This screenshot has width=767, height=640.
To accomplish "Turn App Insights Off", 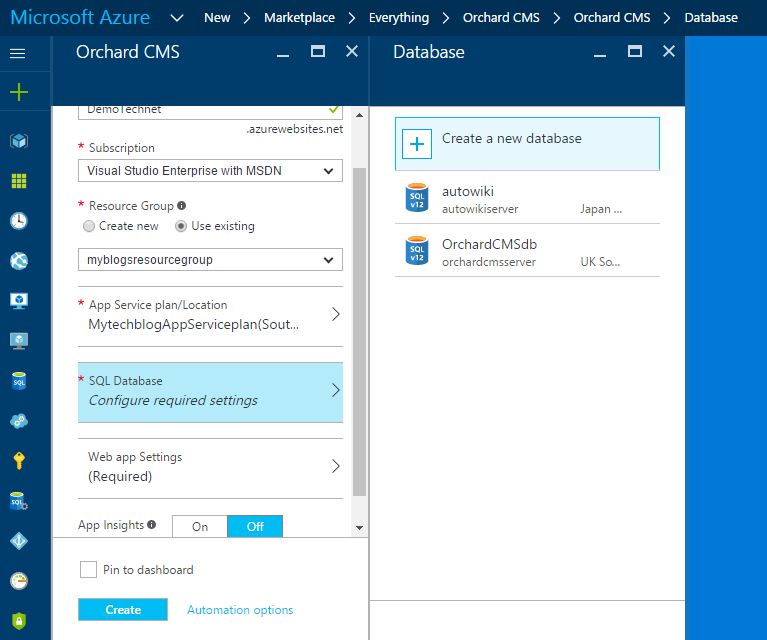I will coord(255,526).
